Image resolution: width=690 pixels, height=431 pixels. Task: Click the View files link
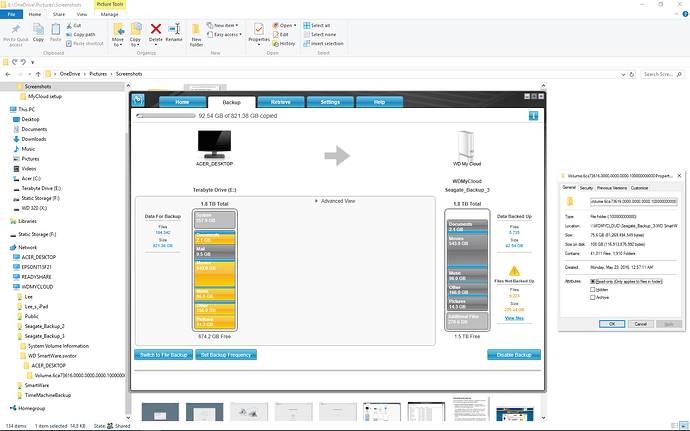(x=514, y=318)
